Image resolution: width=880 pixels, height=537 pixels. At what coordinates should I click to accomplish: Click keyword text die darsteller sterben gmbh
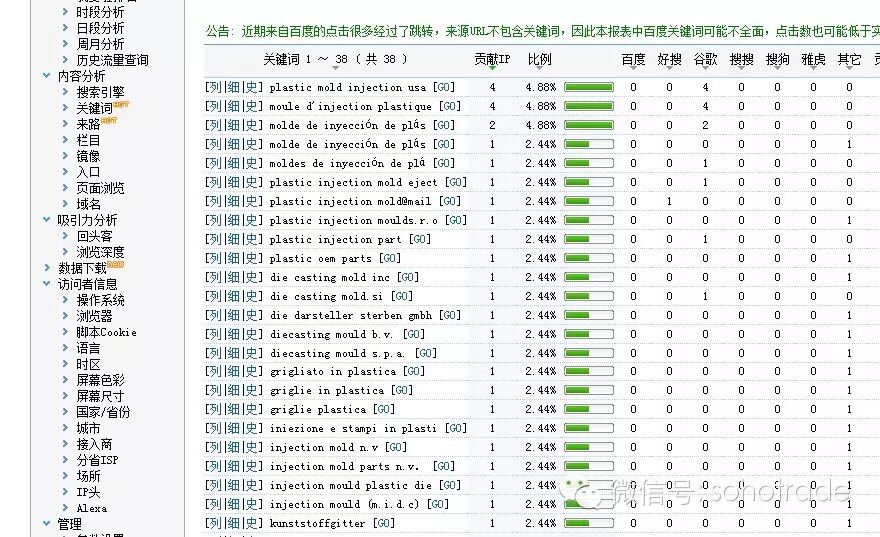(x=351, y=315)
